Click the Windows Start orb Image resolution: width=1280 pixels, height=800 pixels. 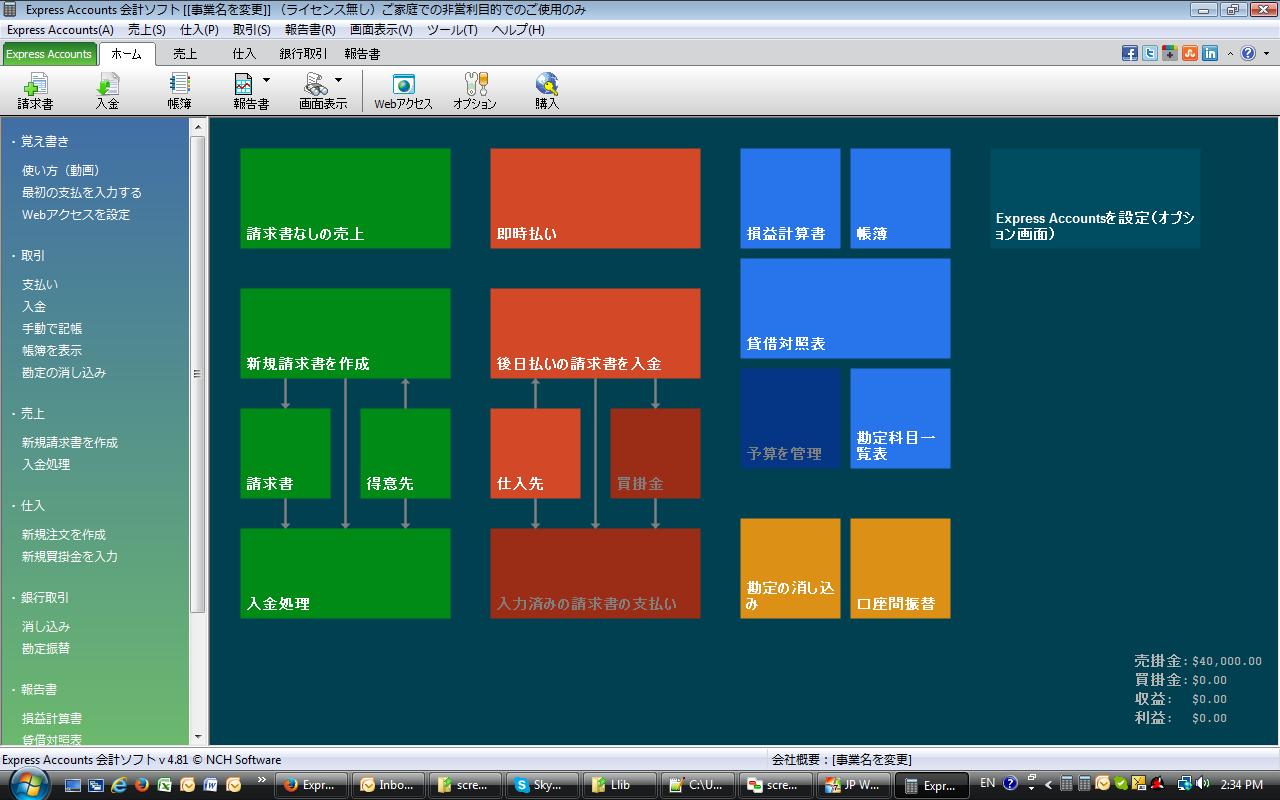point(27,784)
